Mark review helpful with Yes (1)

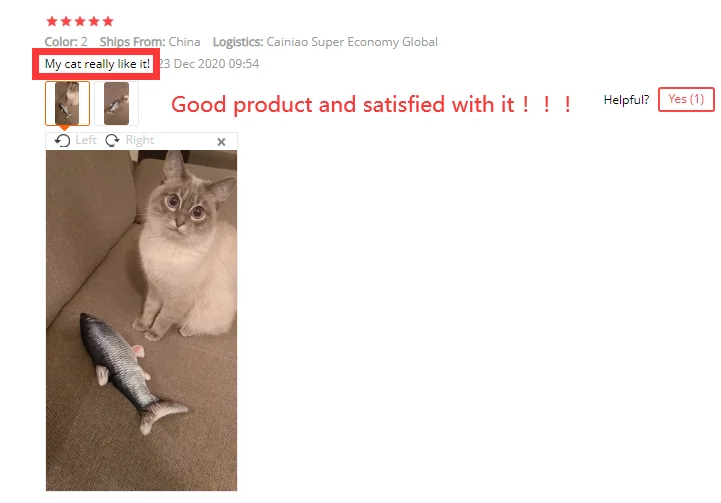(x=686, y=99)
